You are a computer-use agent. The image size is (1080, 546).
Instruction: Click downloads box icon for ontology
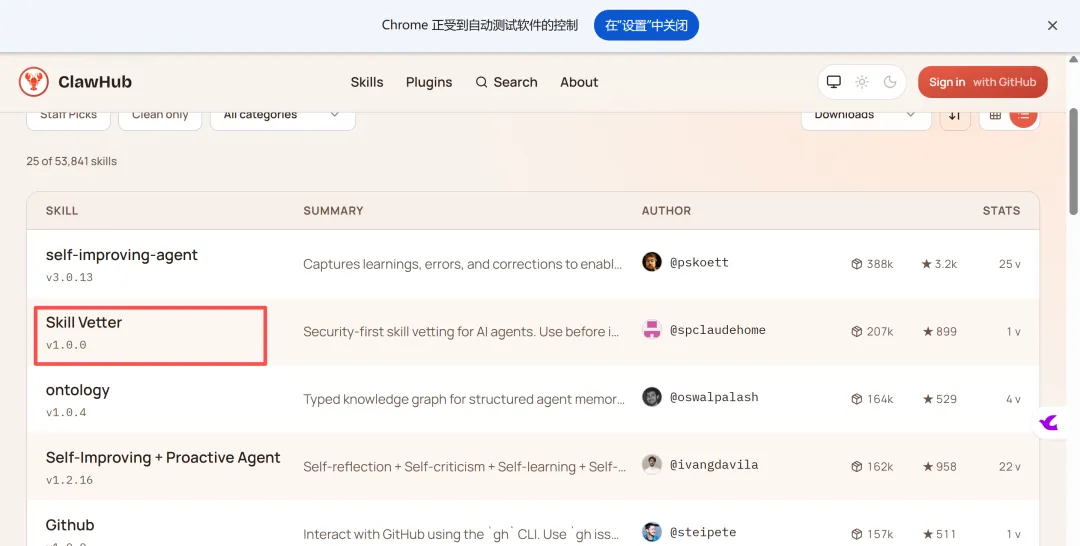(857, 399)
